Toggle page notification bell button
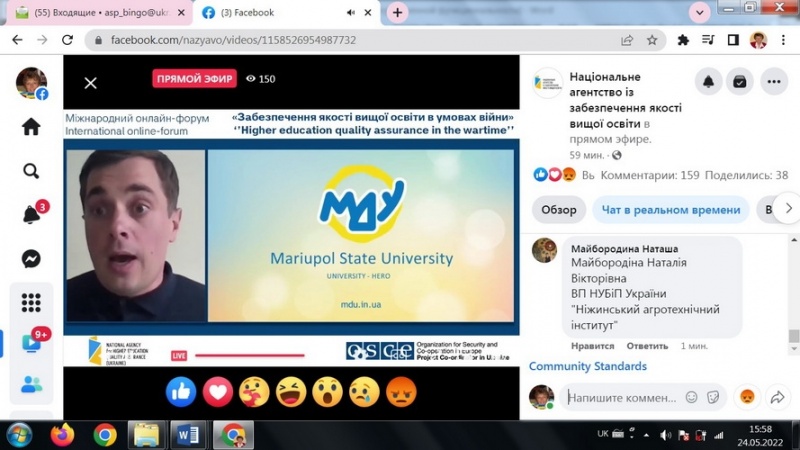Image resolution: width=800 pixels, height=450 pixels. [709, 82]
